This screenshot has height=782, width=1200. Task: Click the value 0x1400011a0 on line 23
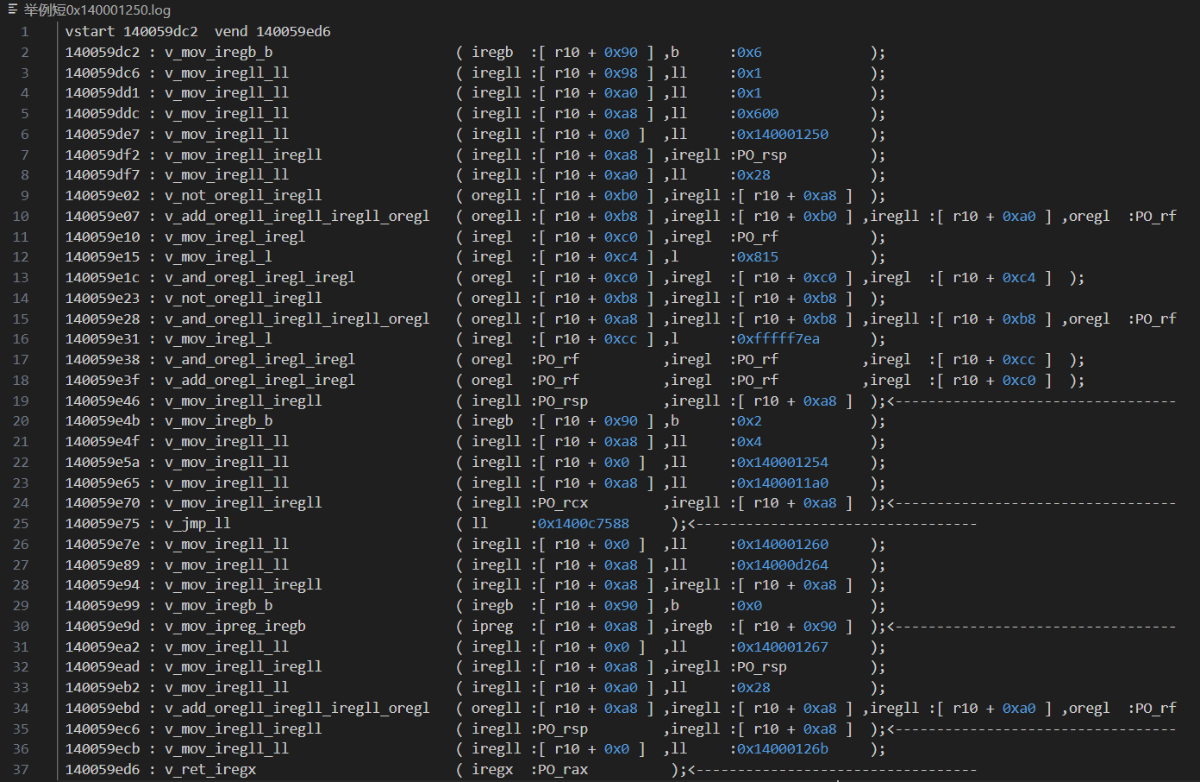tap(782, 482)
